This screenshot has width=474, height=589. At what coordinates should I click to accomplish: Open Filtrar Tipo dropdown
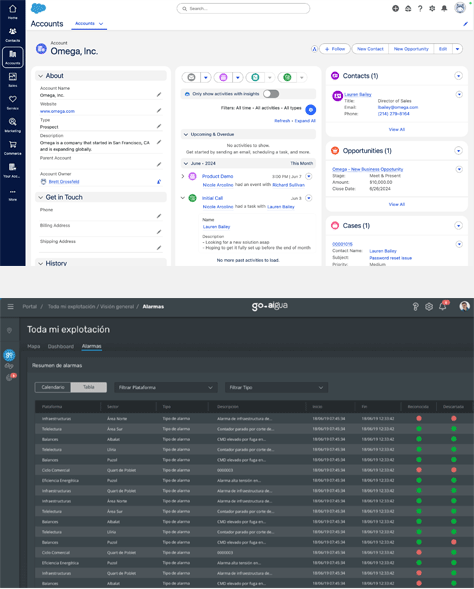[x=276, y=387]
